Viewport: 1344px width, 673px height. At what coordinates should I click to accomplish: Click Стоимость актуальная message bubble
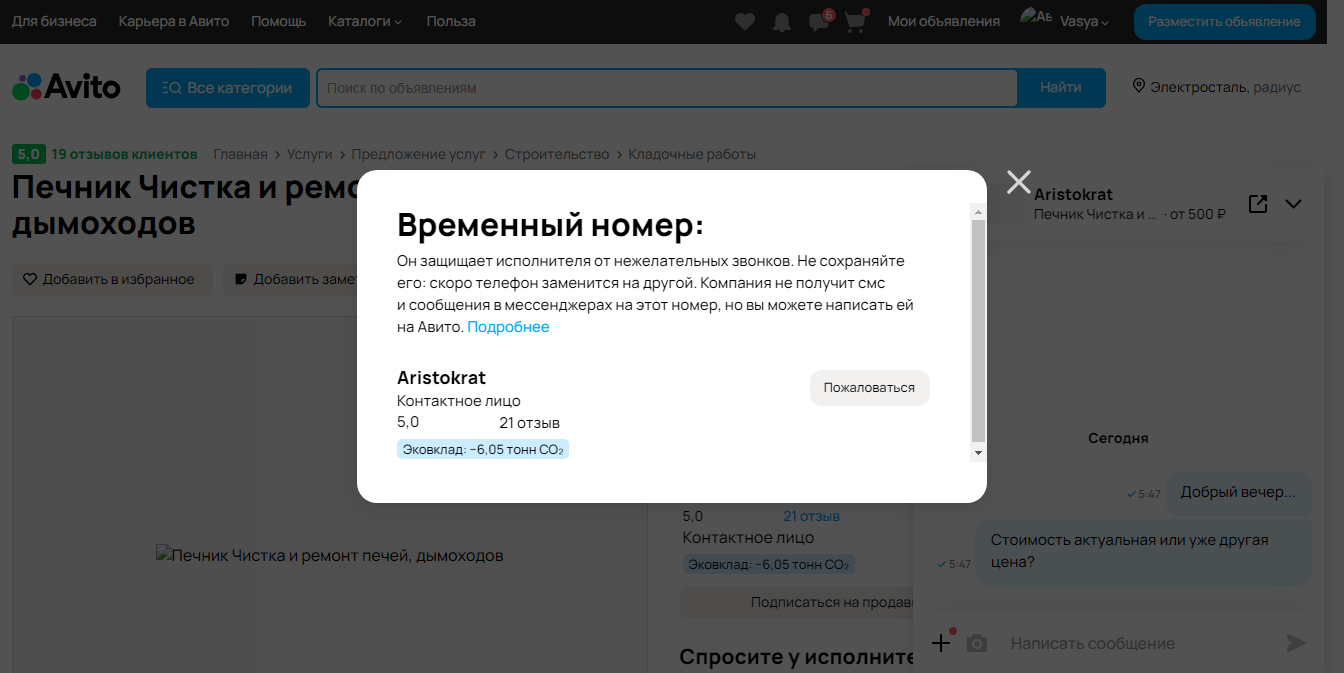click(x=1143, y=551)
